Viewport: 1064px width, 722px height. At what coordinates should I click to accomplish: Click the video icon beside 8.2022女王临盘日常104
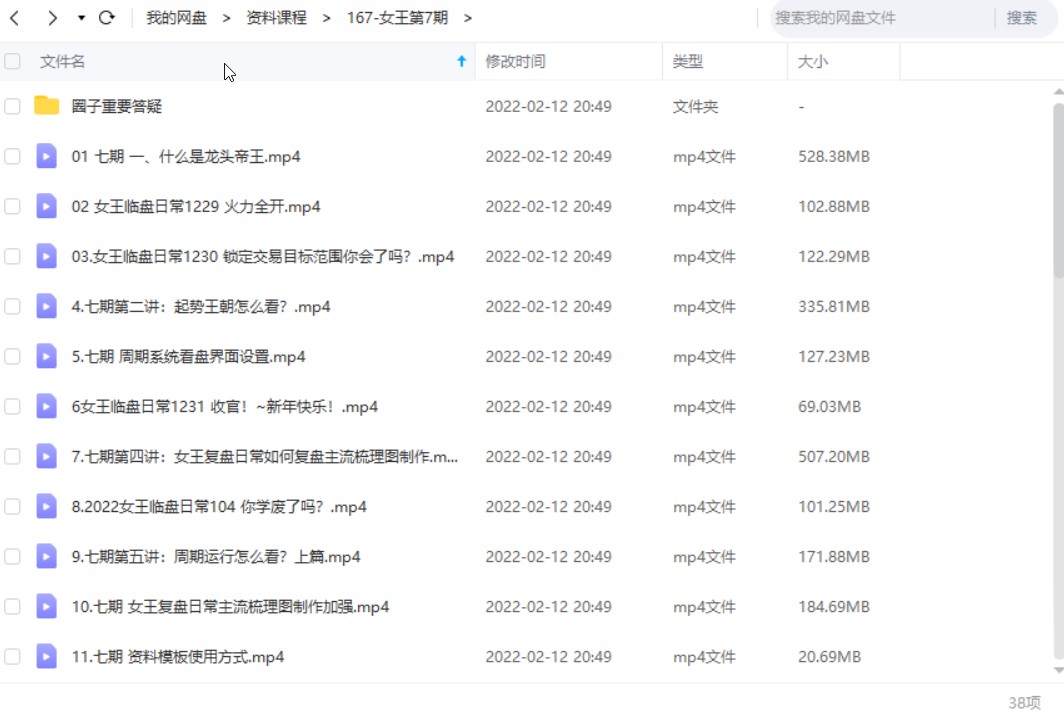[x=46, y=506]
